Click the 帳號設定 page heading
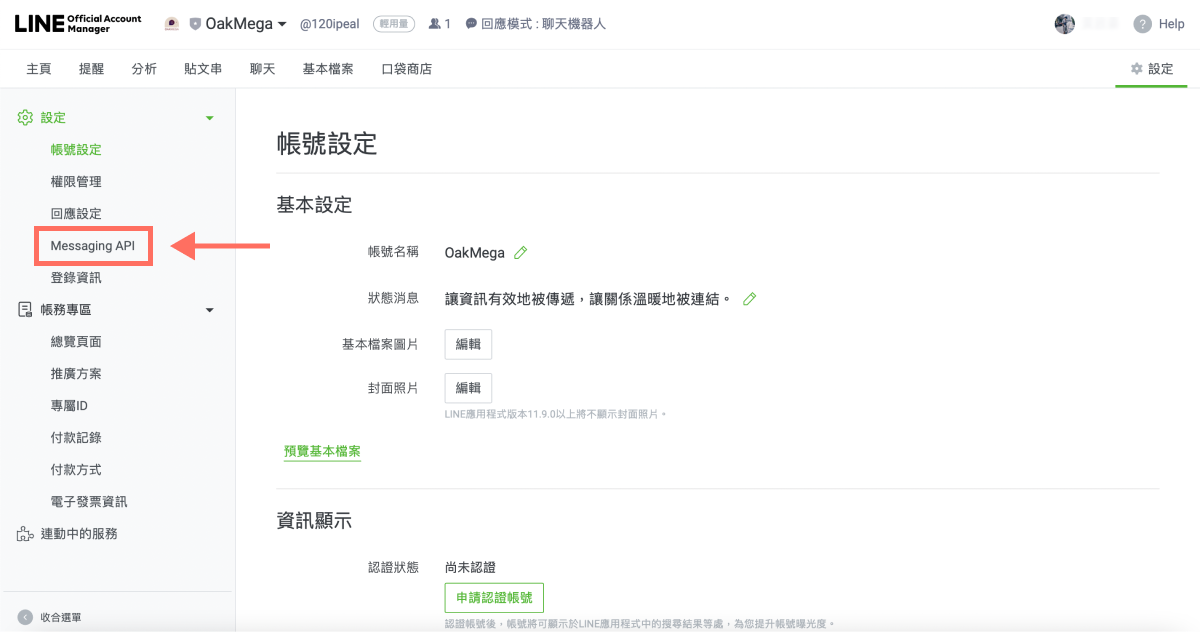Viewport: 1200px width, 632px height. [x=327, y=144]
